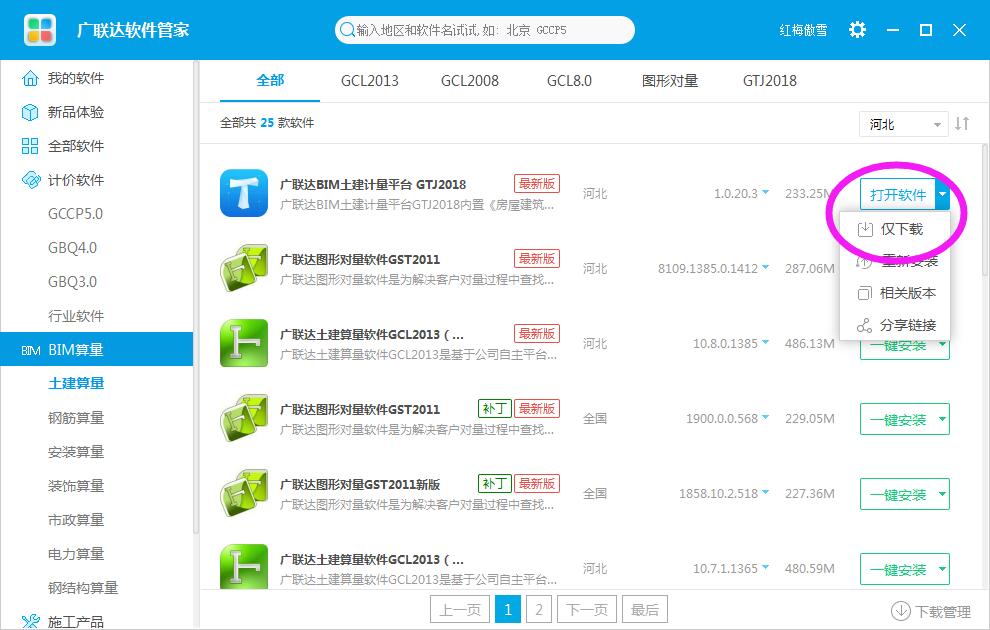This screenshot has width=990, height=630.
Task: Expand version dropdown for 1900.0.0.568
Action: pyautogui.click(x=765, y=417)
